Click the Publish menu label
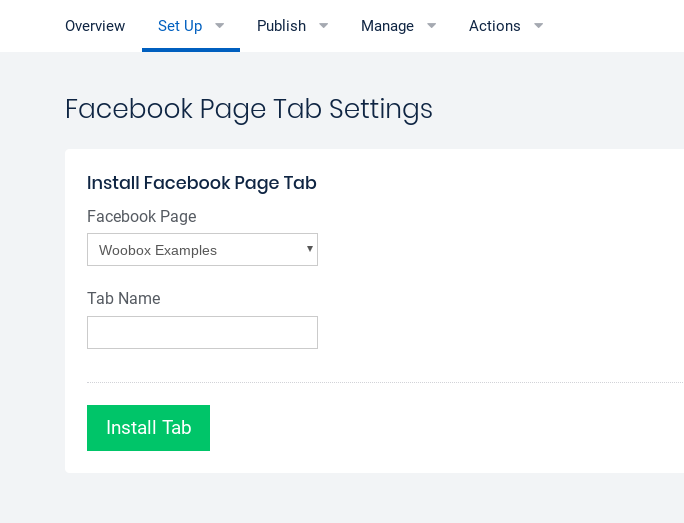The image size is (684, 523). click(281, 26)
